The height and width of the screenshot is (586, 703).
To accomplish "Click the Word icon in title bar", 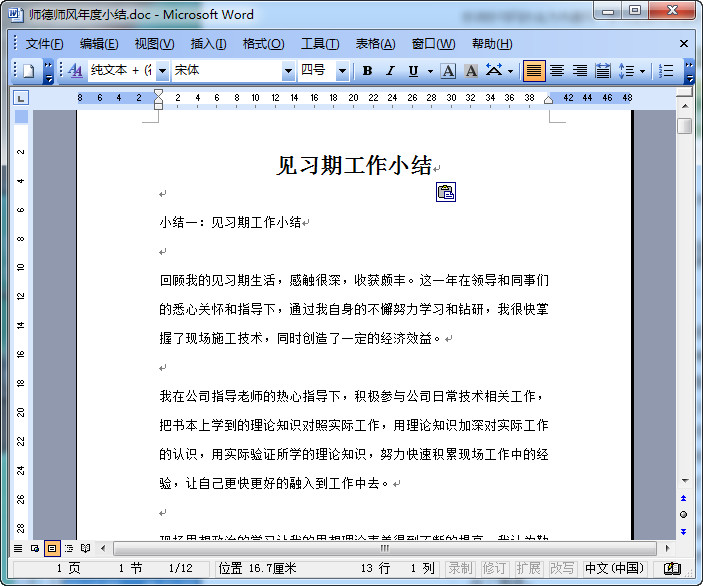I will click(15, 15).
